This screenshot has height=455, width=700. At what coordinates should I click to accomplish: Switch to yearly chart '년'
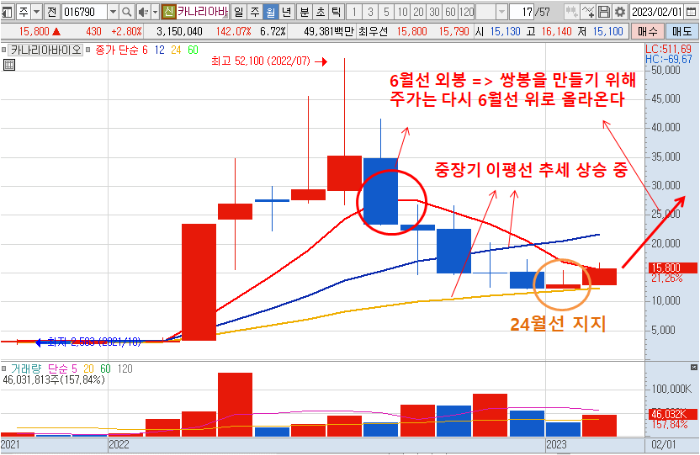tap(287, 12)
